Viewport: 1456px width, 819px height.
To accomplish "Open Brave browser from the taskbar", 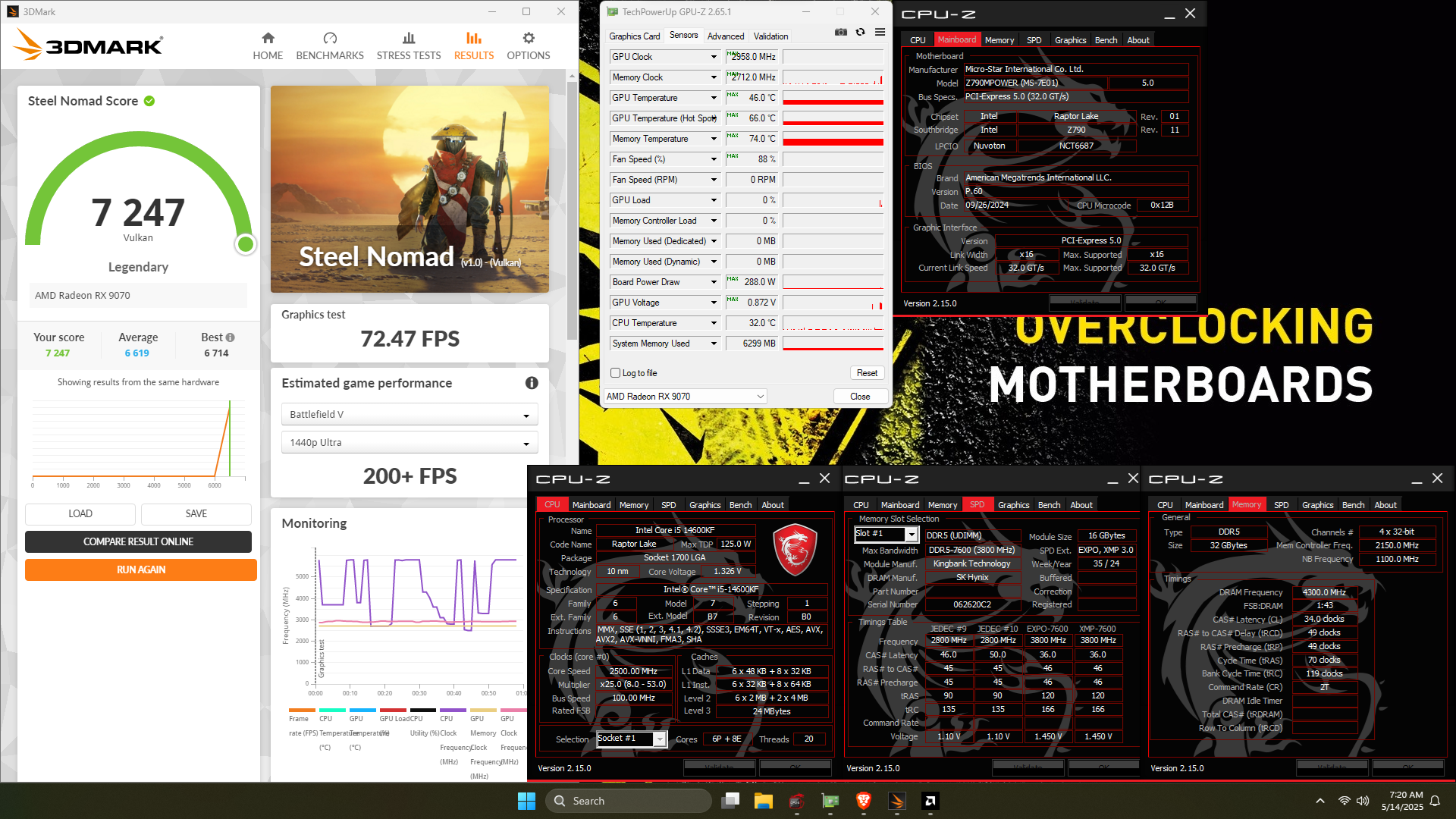I will [x=863, y=801].
